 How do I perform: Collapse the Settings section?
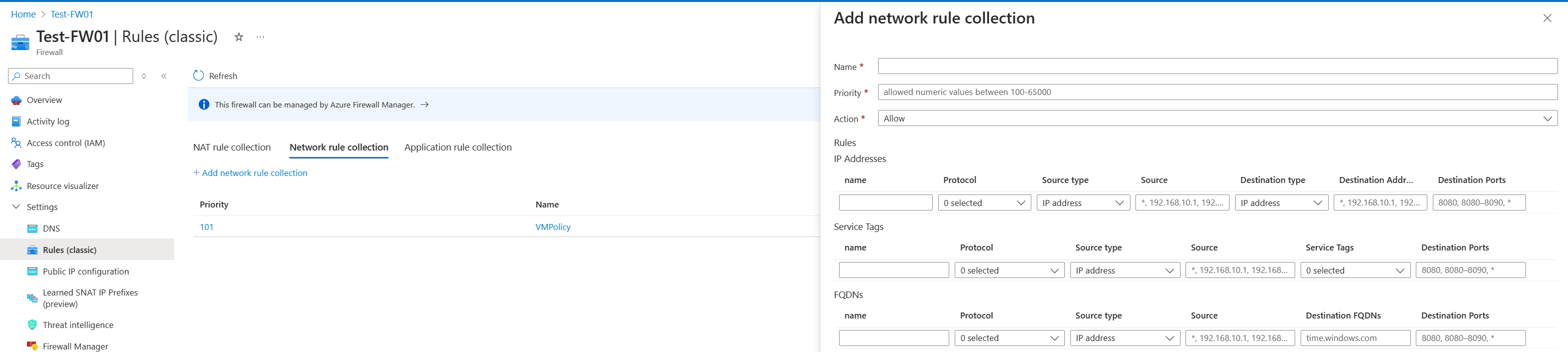(17, 207)
